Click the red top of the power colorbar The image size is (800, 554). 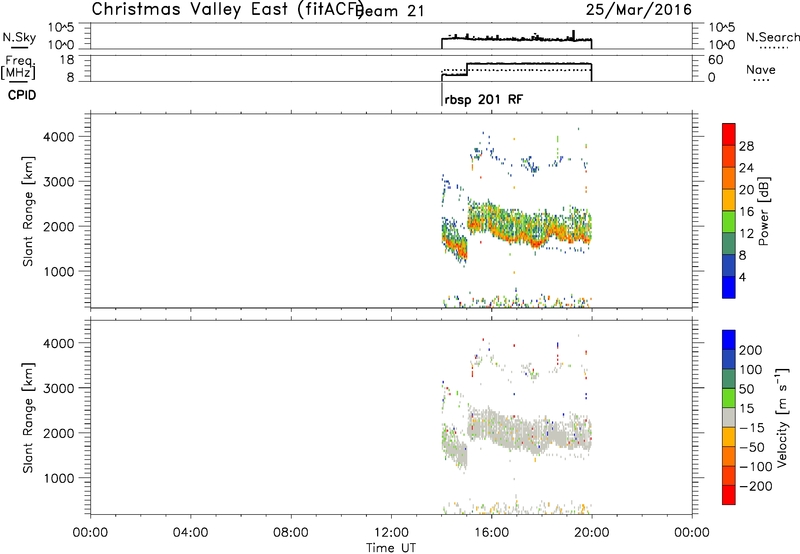[x=729, y=134]
